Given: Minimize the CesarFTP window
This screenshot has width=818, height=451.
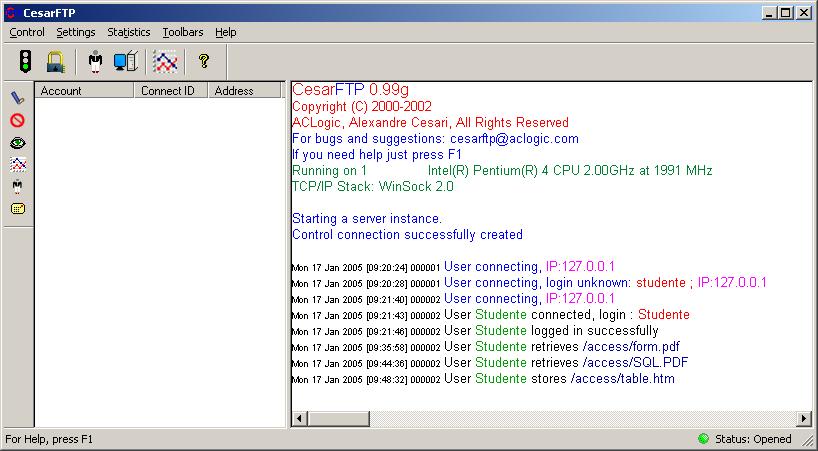Looking at the screenshot, I should [x=768, y=13].
